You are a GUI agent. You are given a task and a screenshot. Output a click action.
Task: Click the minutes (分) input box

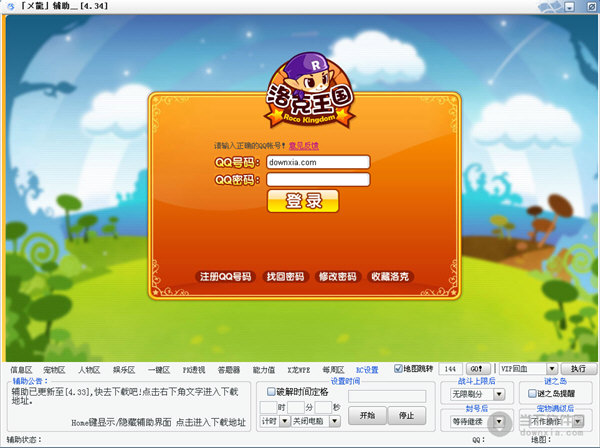pyautogui.click(x=296, y=407)
